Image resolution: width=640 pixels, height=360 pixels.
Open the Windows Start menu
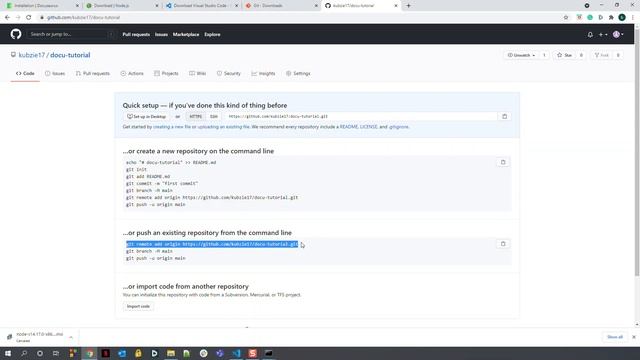(8, 353)
